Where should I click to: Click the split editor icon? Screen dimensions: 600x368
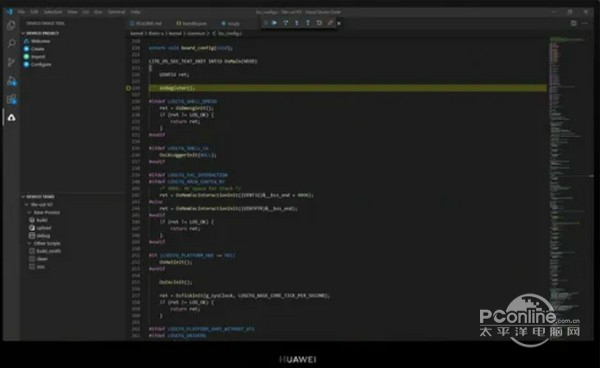(573, 23)
